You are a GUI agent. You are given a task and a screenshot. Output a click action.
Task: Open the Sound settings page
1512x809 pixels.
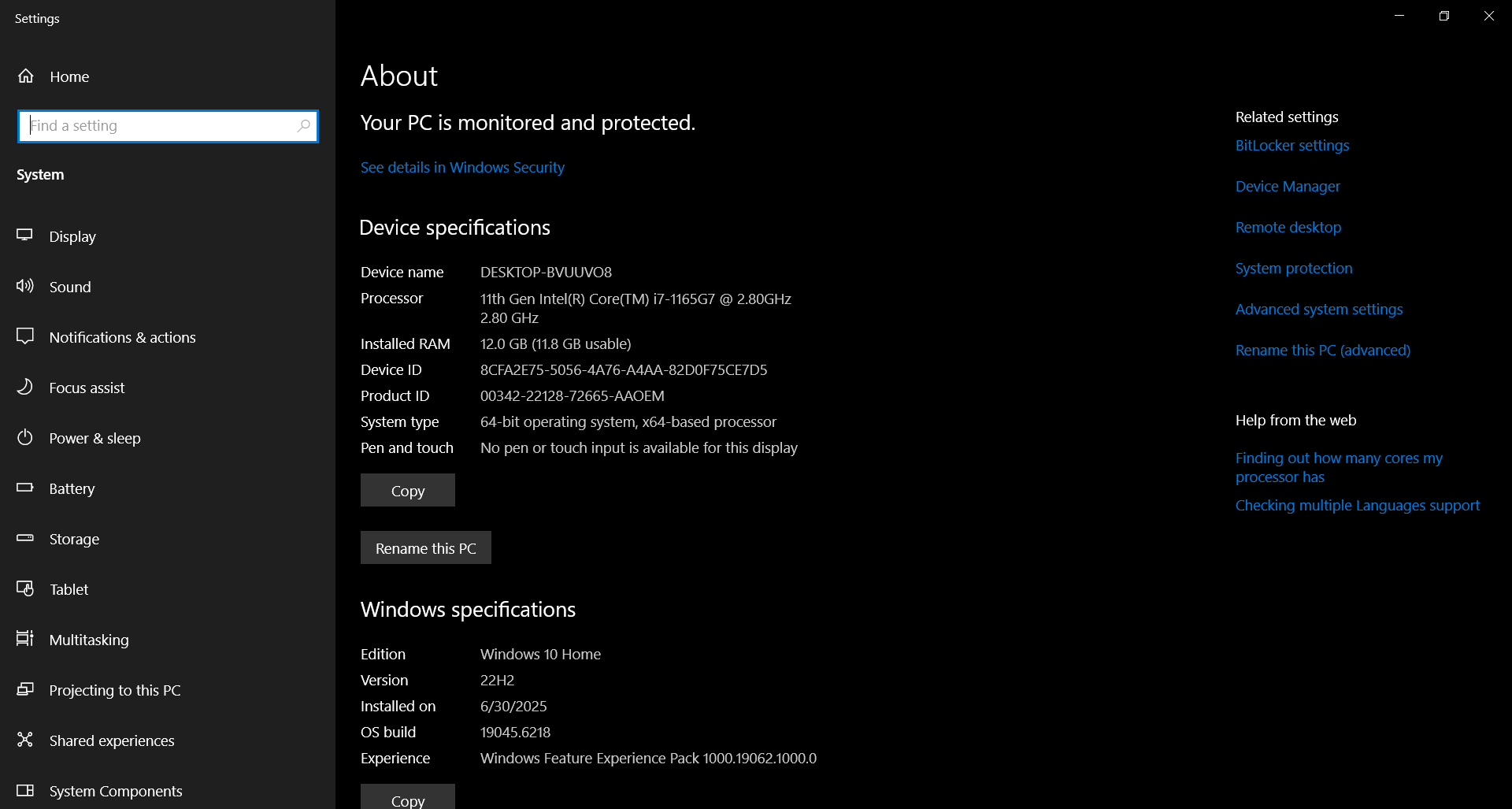pos(168,287)
